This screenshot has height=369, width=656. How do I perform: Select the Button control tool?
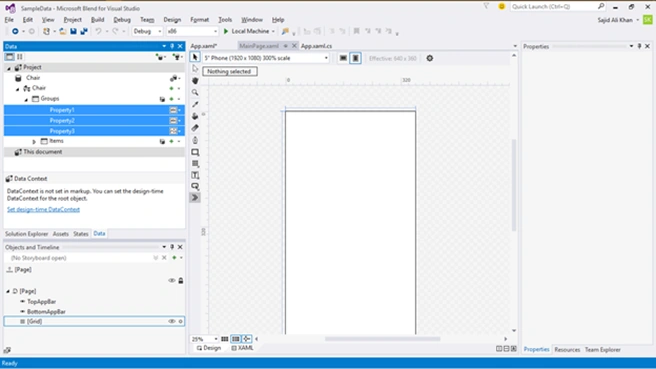(195, 186)
